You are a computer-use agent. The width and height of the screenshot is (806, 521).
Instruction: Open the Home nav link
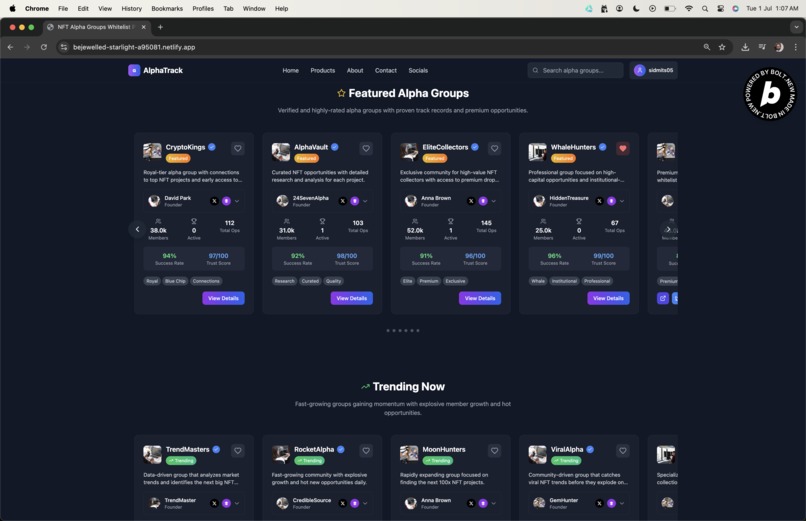pos(290,70)
